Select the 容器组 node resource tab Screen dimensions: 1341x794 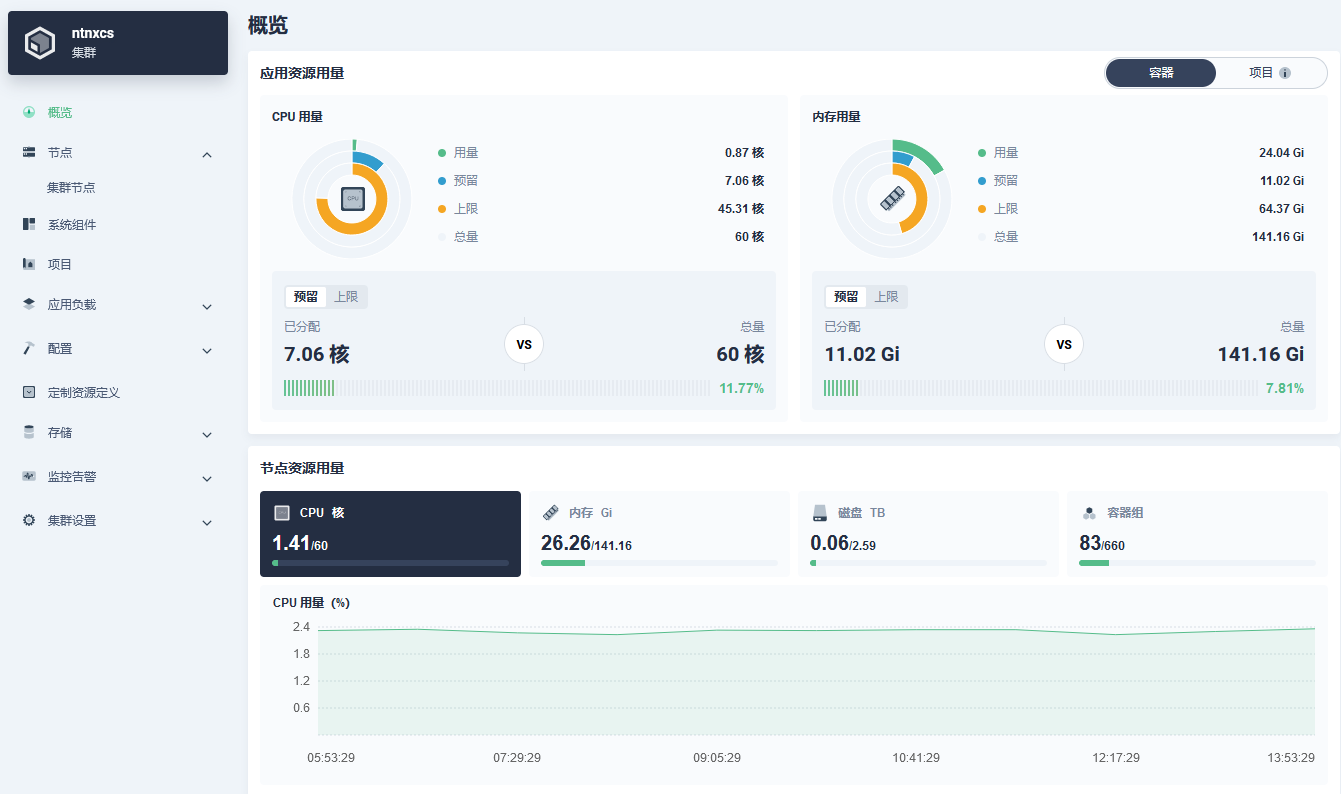[1197, 534]
